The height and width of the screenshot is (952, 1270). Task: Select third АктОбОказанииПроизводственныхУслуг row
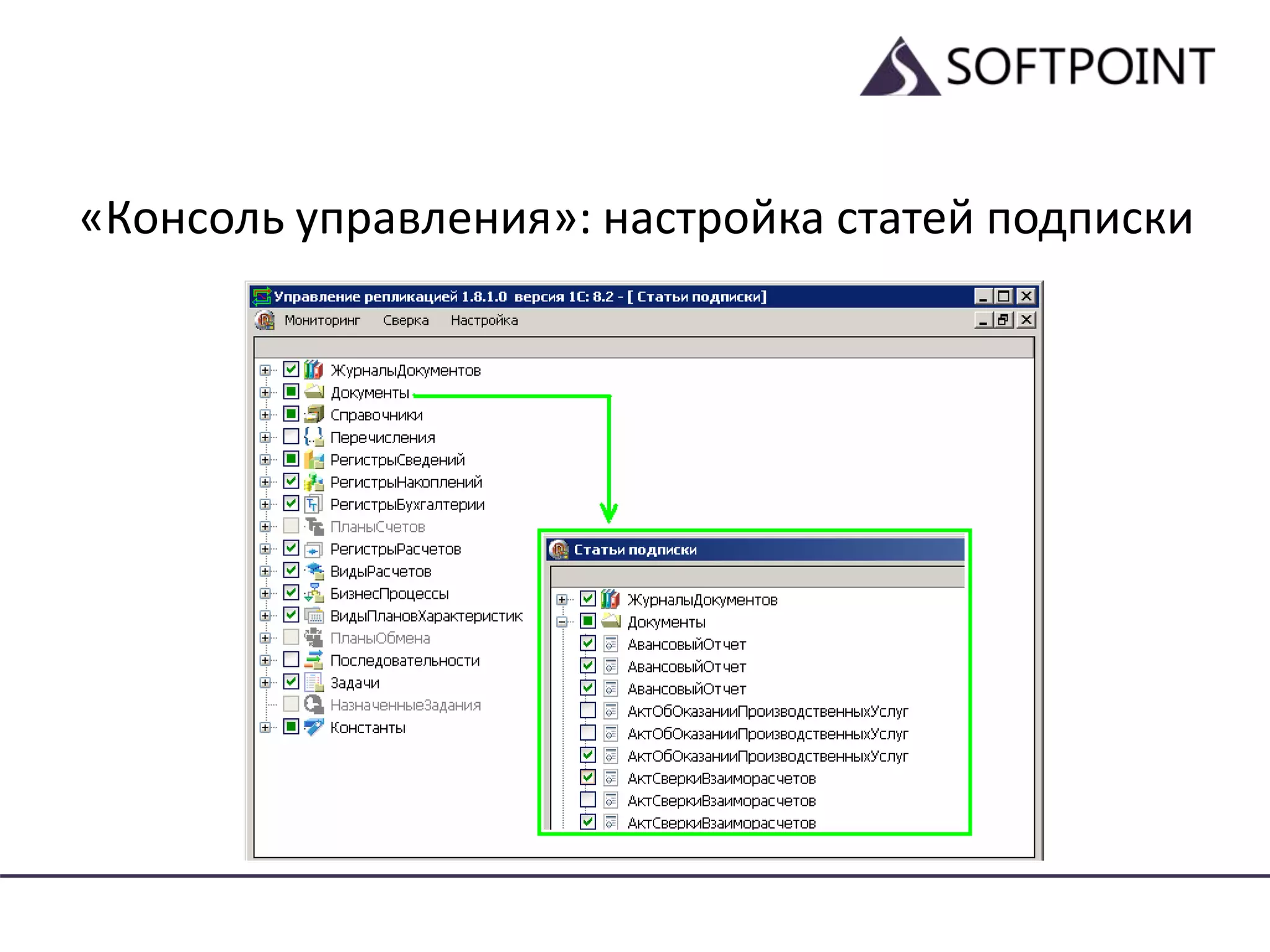(x=768, y=756)
